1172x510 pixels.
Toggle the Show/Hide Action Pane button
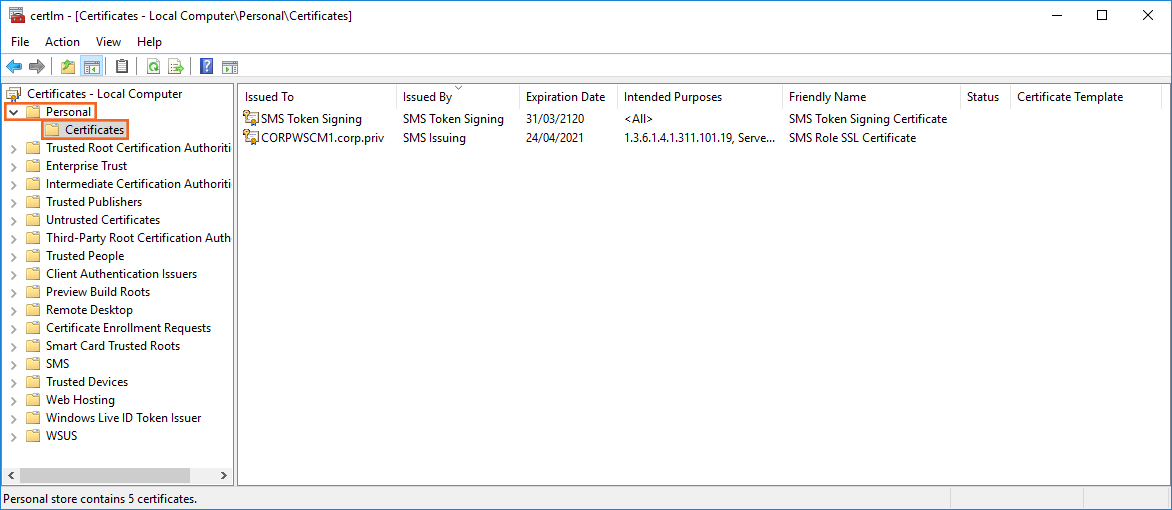[x=230, y=67]
